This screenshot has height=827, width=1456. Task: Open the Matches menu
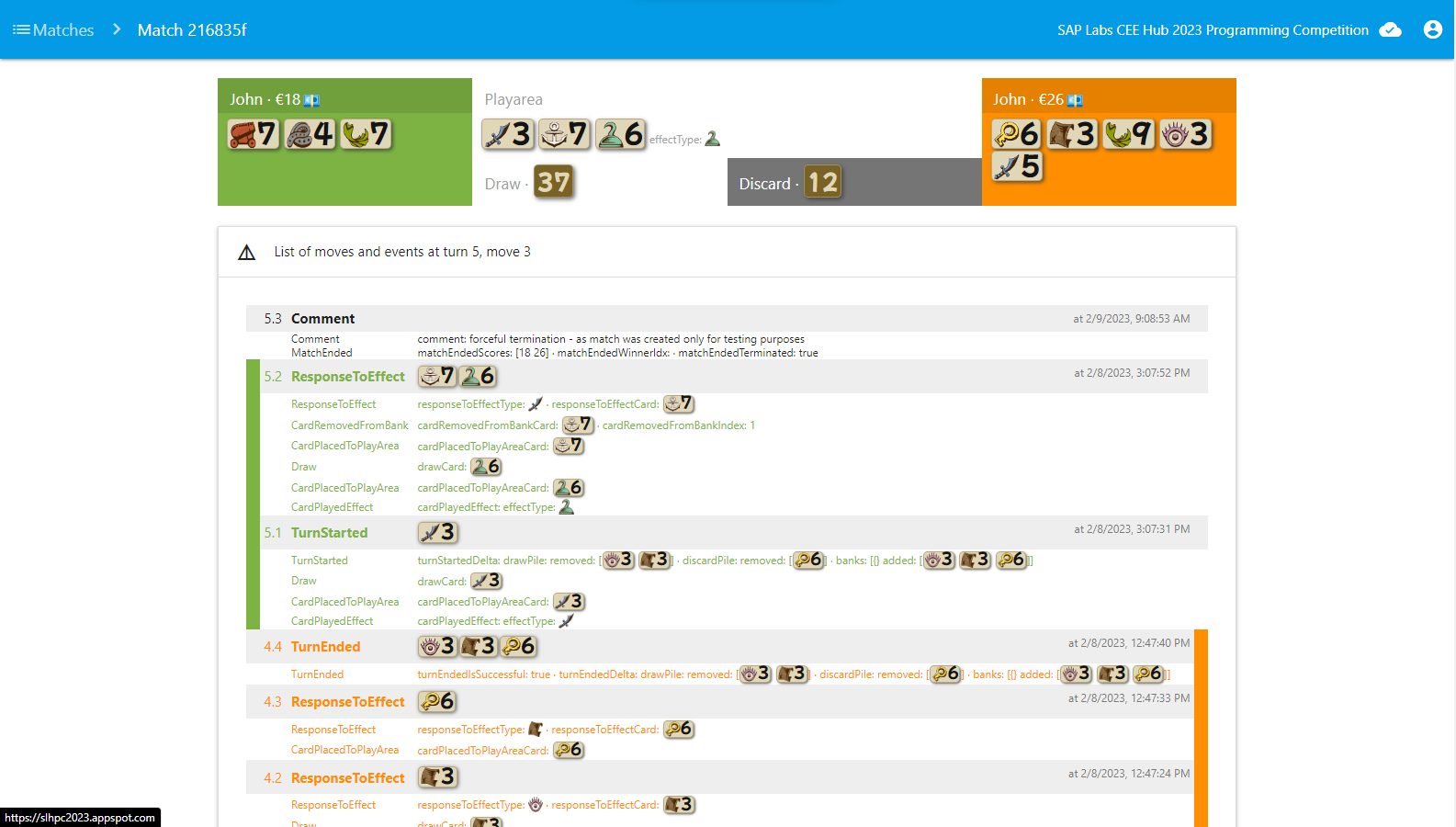click(53, 29)
